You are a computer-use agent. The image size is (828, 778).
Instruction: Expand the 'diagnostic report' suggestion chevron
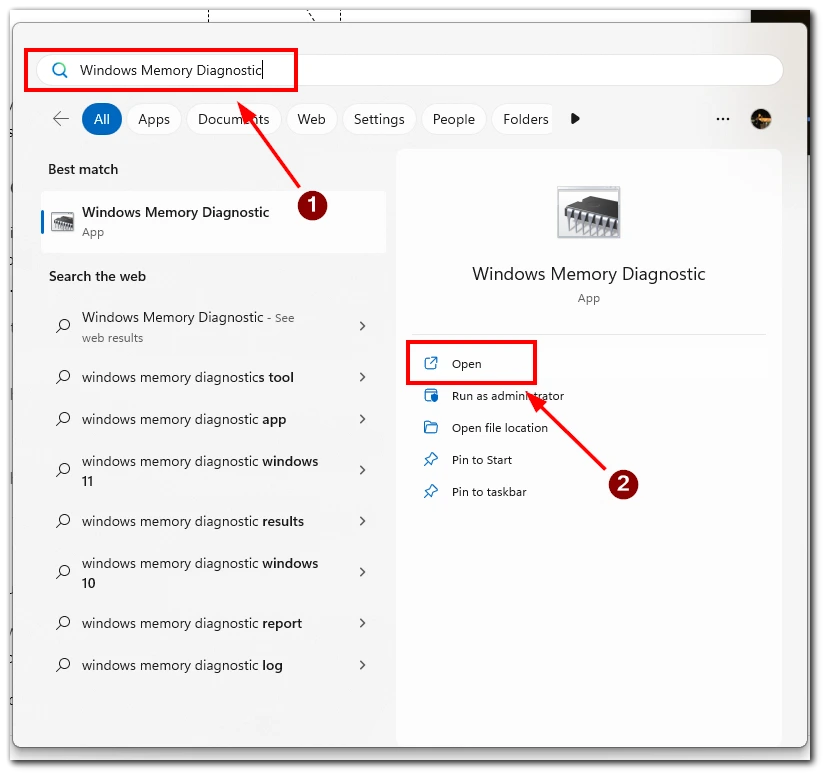point(362,623)
